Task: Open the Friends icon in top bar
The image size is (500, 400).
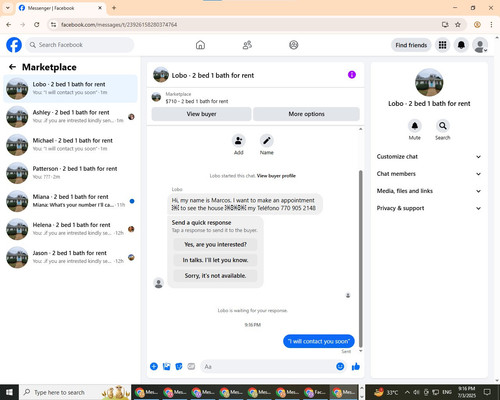Action: (x=247, y=45)
